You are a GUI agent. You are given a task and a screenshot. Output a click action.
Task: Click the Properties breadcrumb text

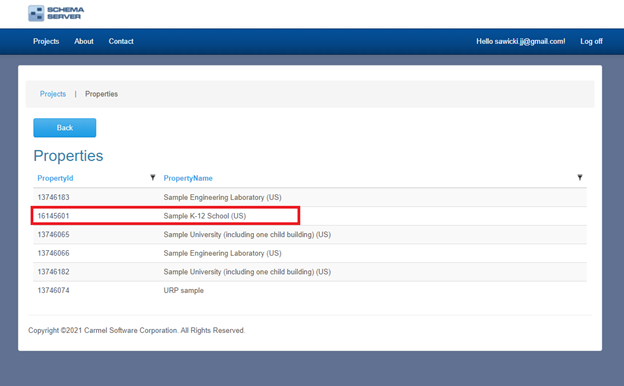(x=101, y=94)
